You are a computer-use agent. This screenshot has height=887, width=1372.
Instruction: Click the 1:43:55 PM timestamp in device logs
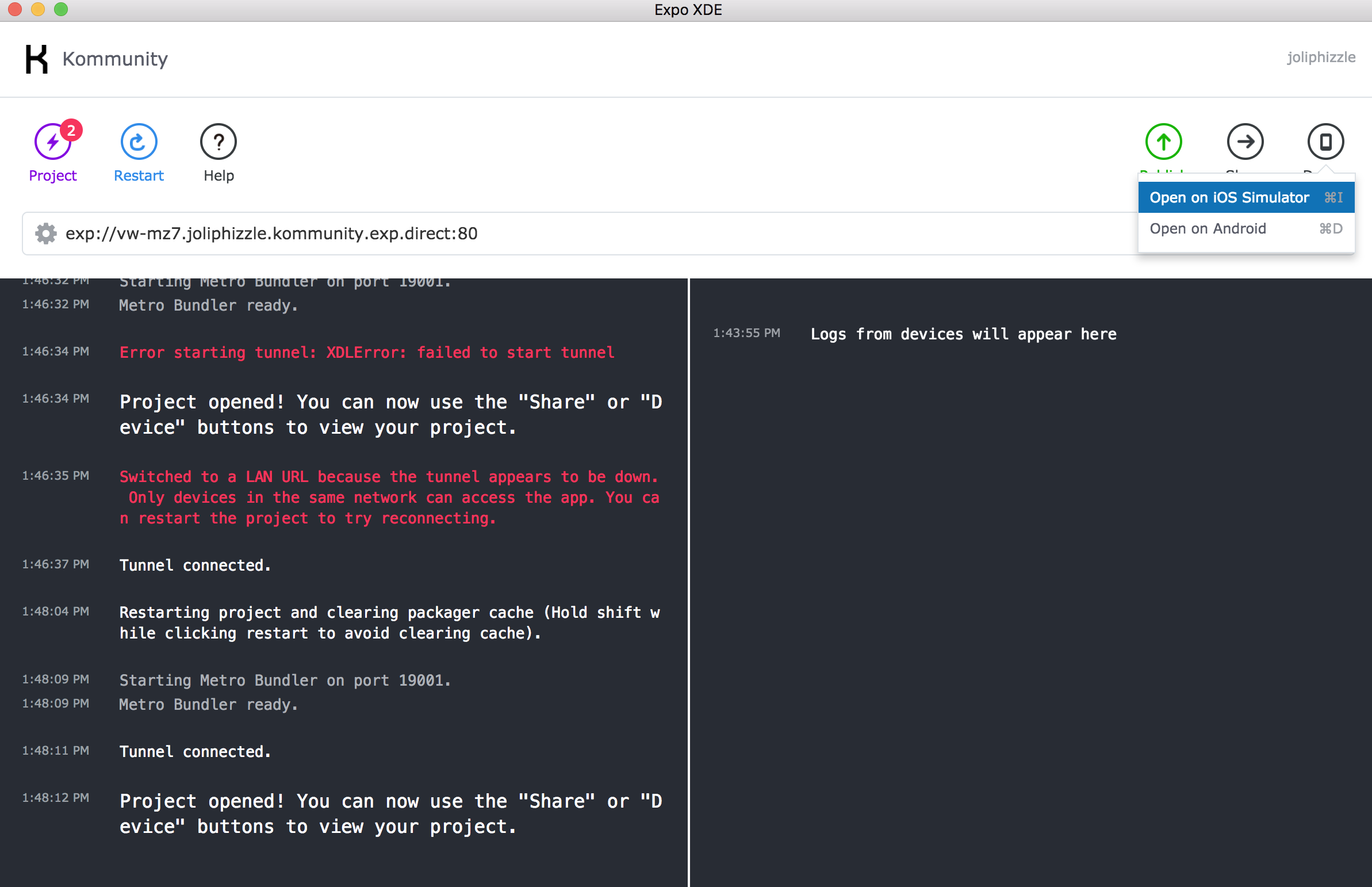[746, 333]
